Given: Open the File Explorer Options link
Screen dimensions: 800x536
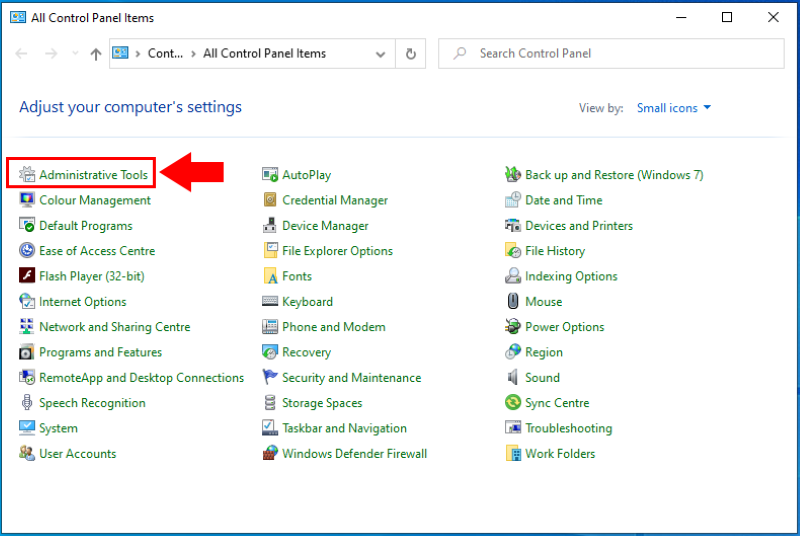Looking at the screenshot, I should click(337, 251).
